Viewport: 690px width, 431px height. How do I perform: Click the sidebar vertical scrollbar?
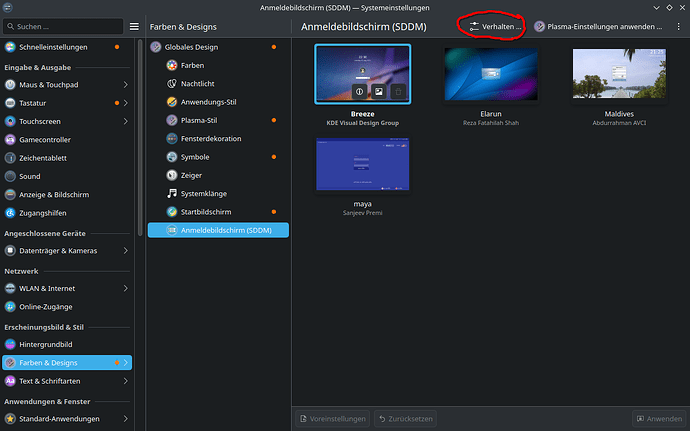coord(140,138)
